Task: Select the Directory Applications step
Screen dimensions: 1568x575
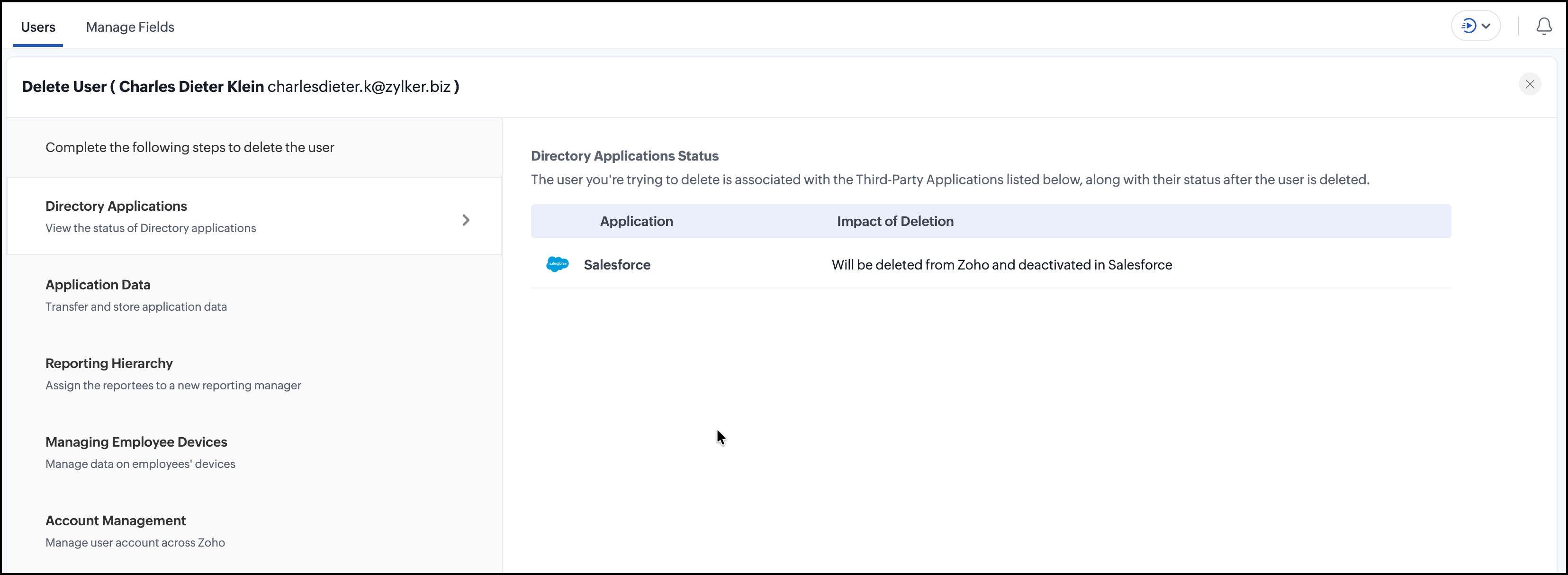Action: click(x=254, y=216)
